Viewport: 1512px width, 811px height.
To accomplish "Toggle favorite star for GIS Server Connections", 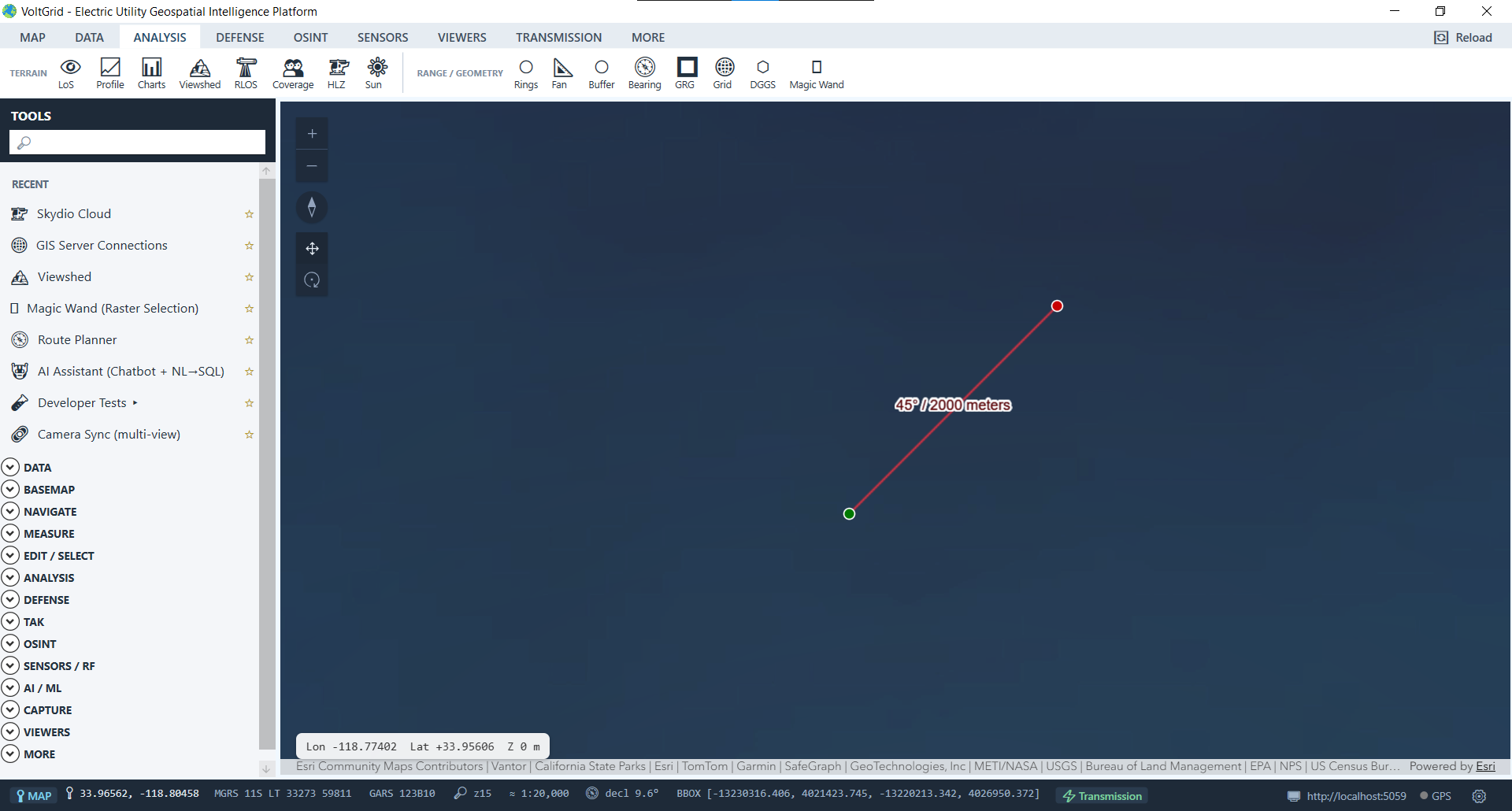I will pyautogui.click(x=250, y=246).
